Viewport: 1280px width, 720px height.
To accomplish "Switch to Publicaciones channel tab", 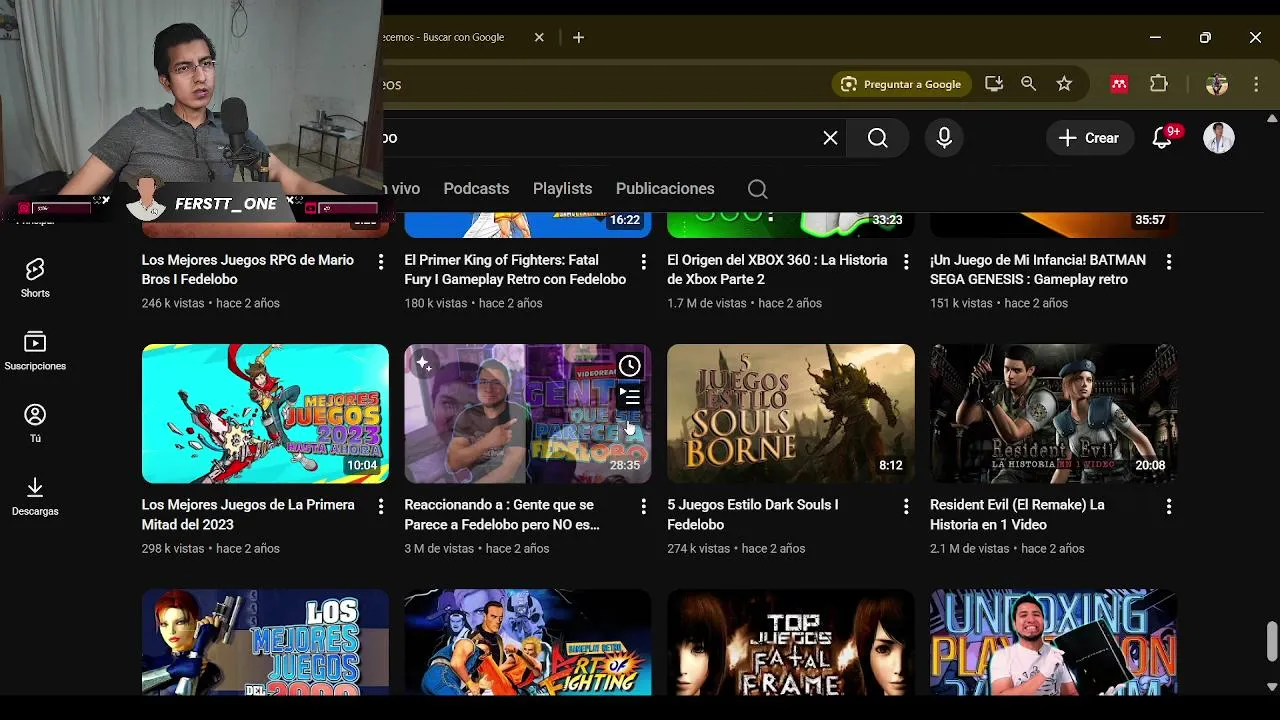I will coord(665,188).
